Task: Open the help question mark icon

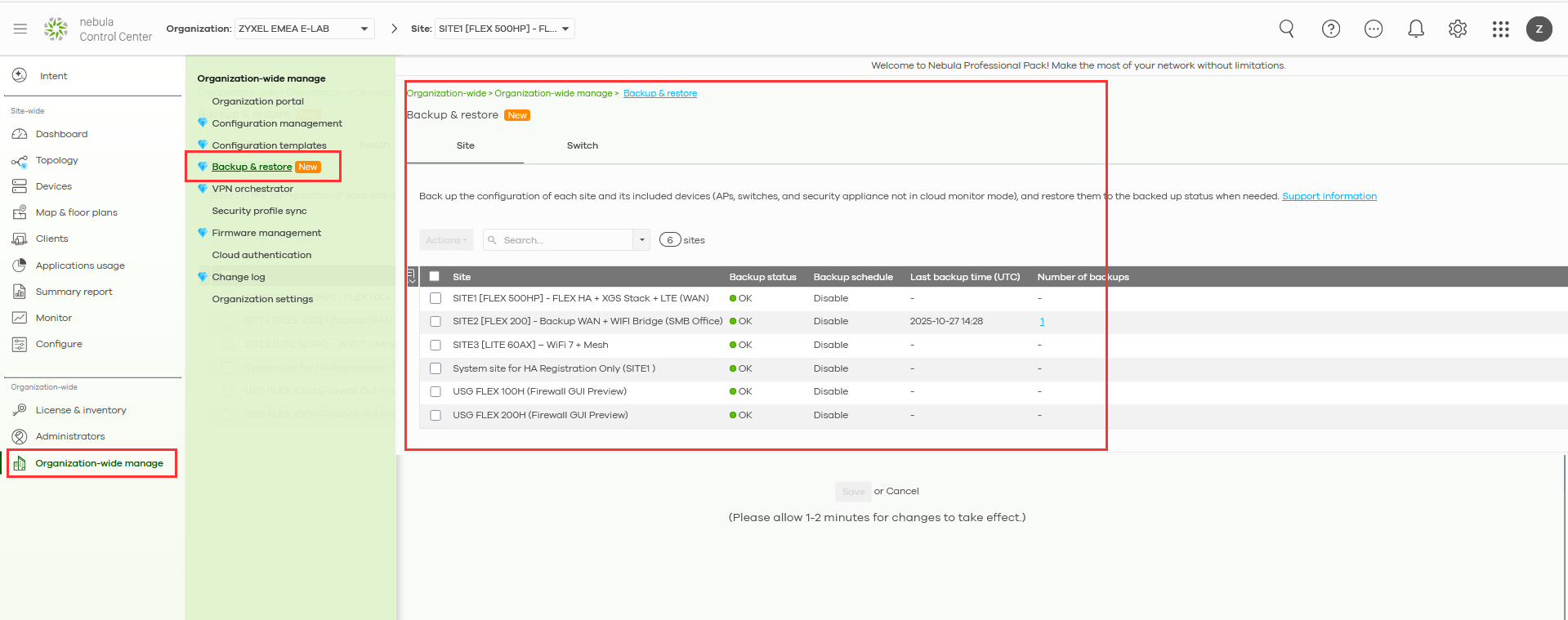Action: 1330,29
